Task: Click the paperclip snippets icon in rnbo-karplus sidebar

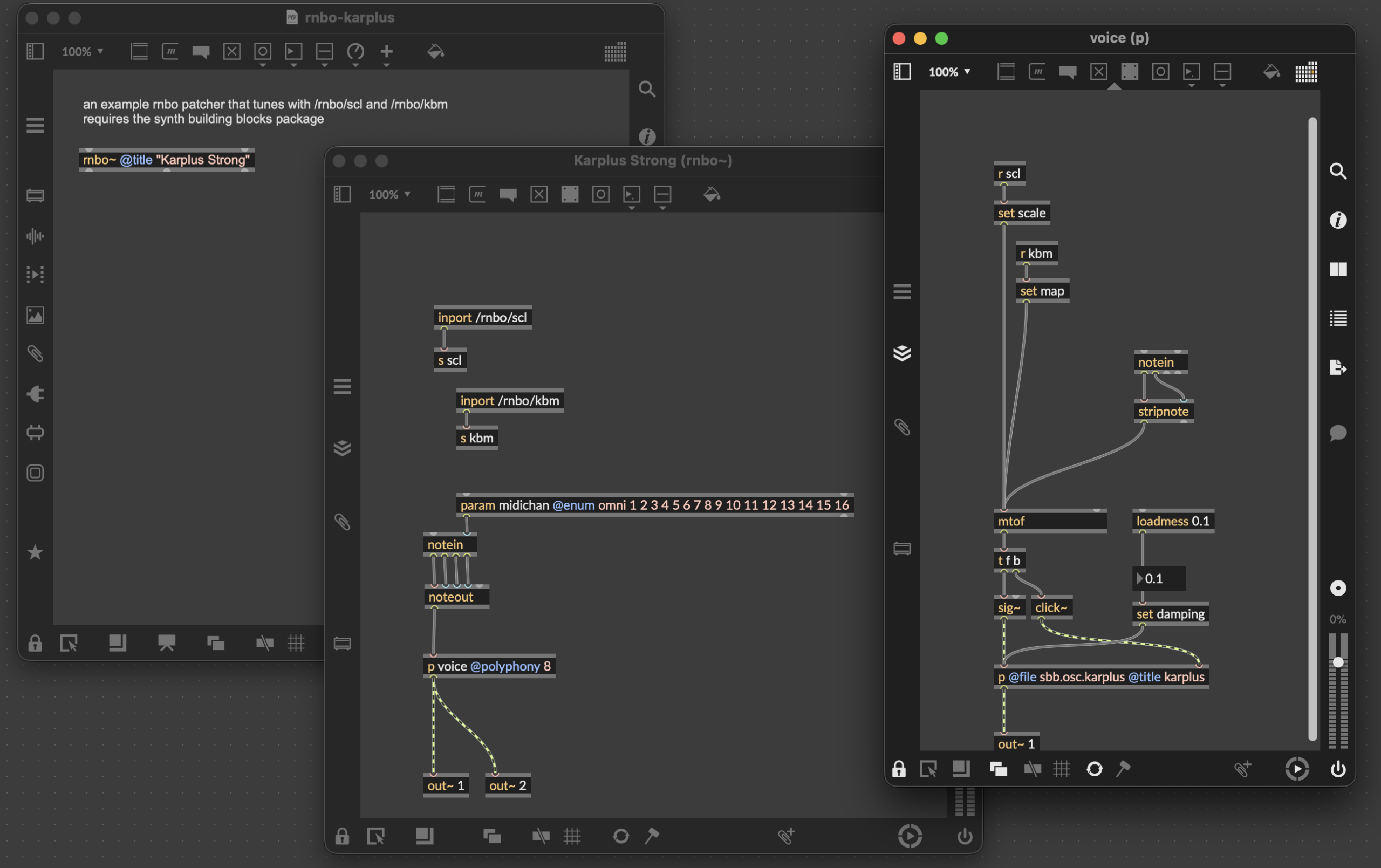Action: tap(35, 354)
